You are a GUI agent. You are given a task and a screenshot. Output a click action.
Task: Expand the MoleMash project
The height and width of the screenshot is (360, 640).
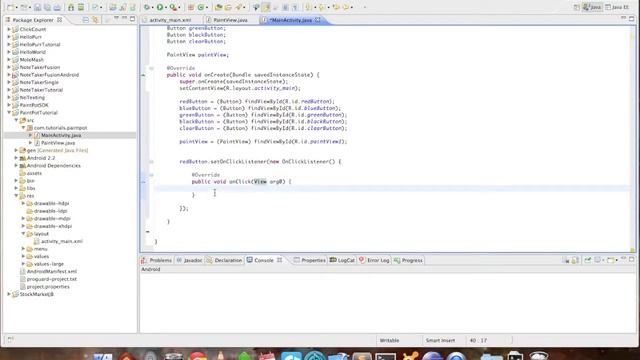coord(9,60)
